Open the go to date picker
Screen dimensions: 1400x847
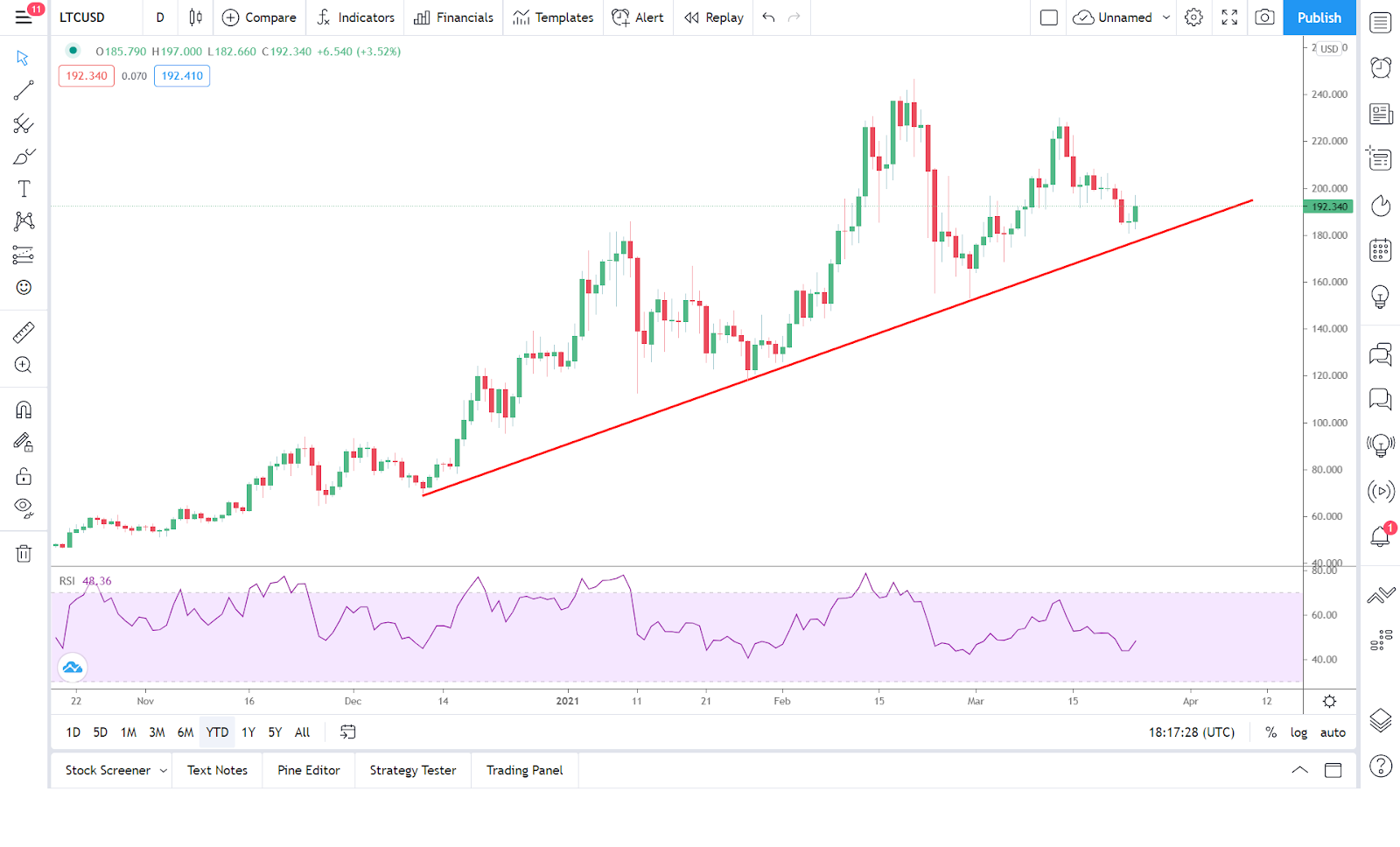pos(347,732)
